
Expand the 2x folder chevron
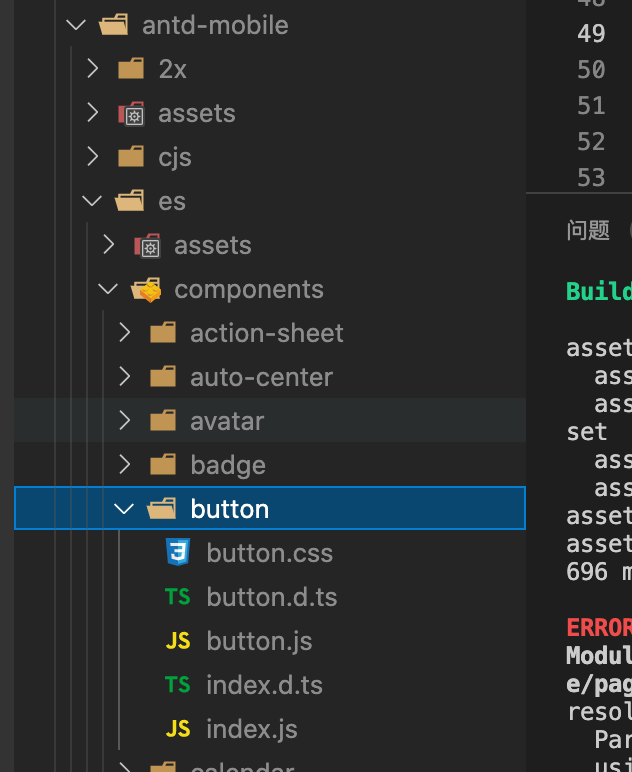point(92,69)
